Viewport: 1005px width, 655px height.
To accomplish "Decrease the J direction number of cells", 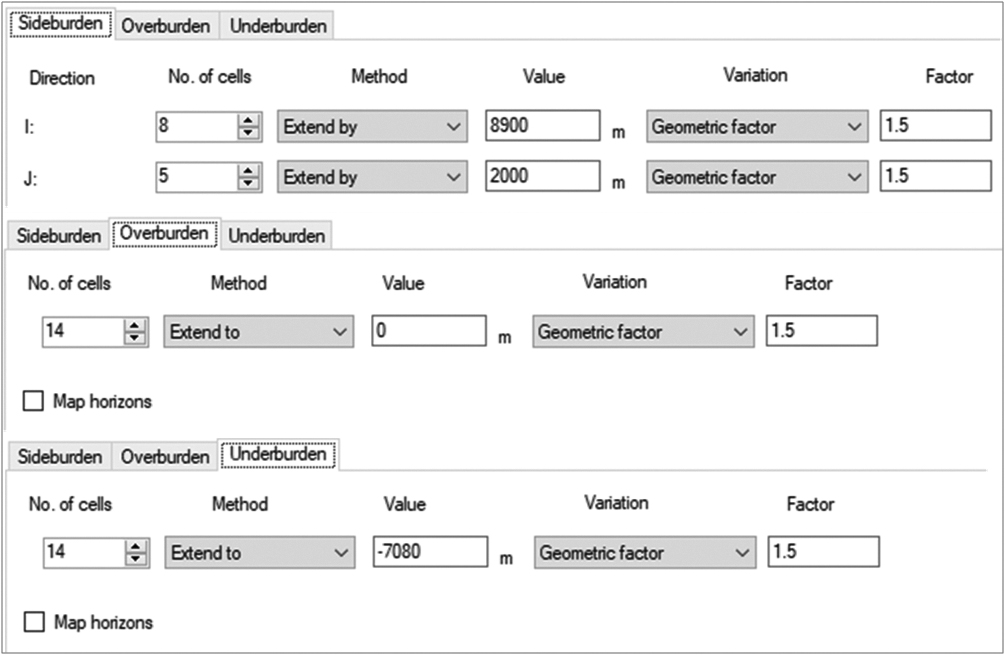I will tap(249, 183).
